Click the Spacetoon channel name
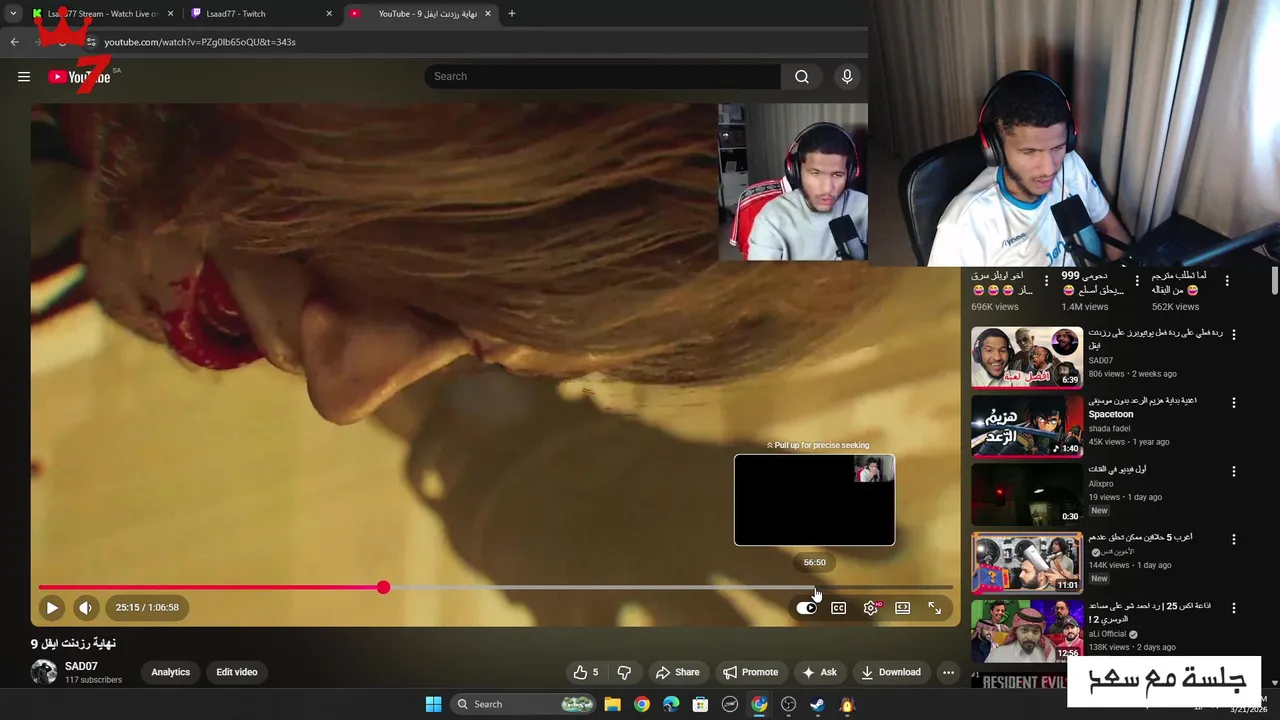This screenshot has width=1280, height=720. tap(1111, 414)
